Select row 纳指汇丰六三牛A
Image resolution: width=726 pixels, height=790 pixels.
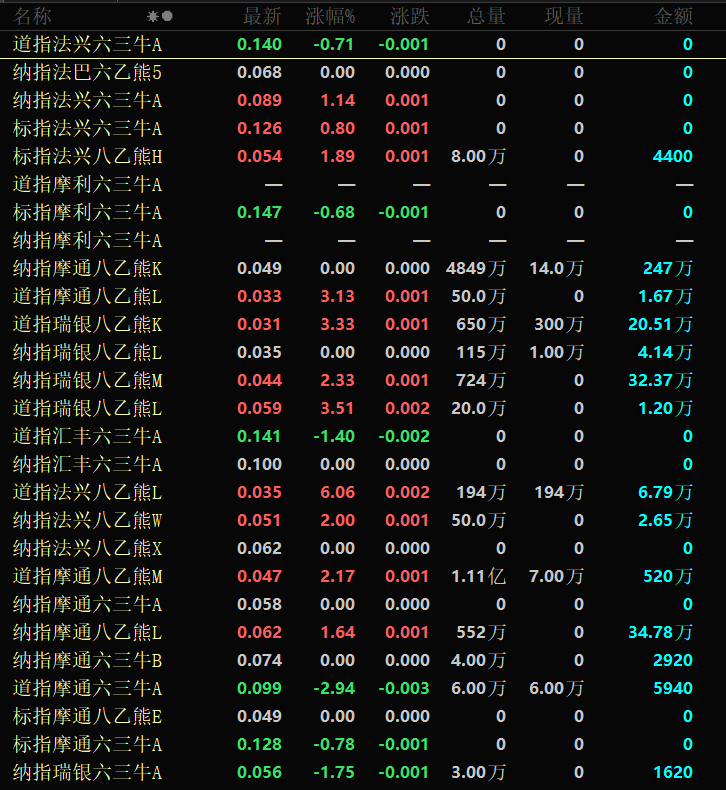(363, 464)
